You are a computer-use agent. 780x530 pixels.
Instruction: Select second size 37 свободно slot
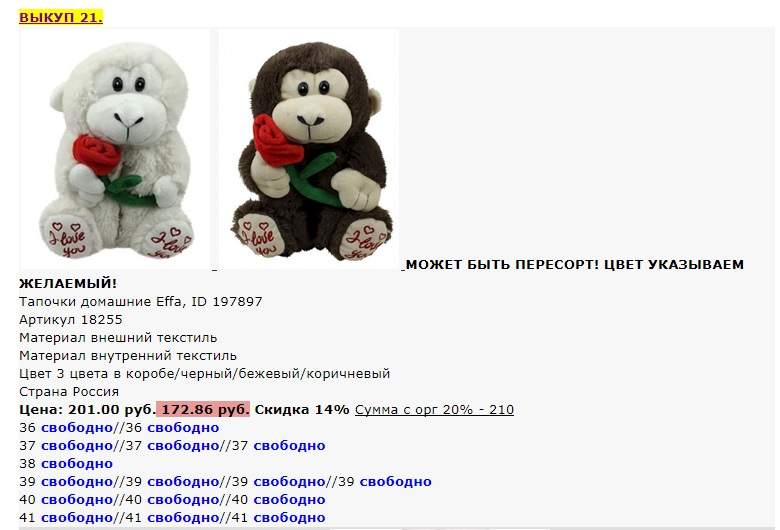183,446
